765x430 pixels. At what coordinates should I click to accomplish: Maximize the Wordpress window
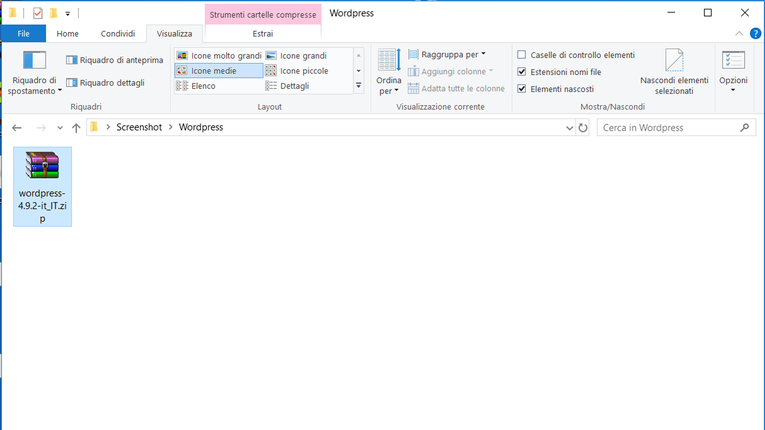708,13
